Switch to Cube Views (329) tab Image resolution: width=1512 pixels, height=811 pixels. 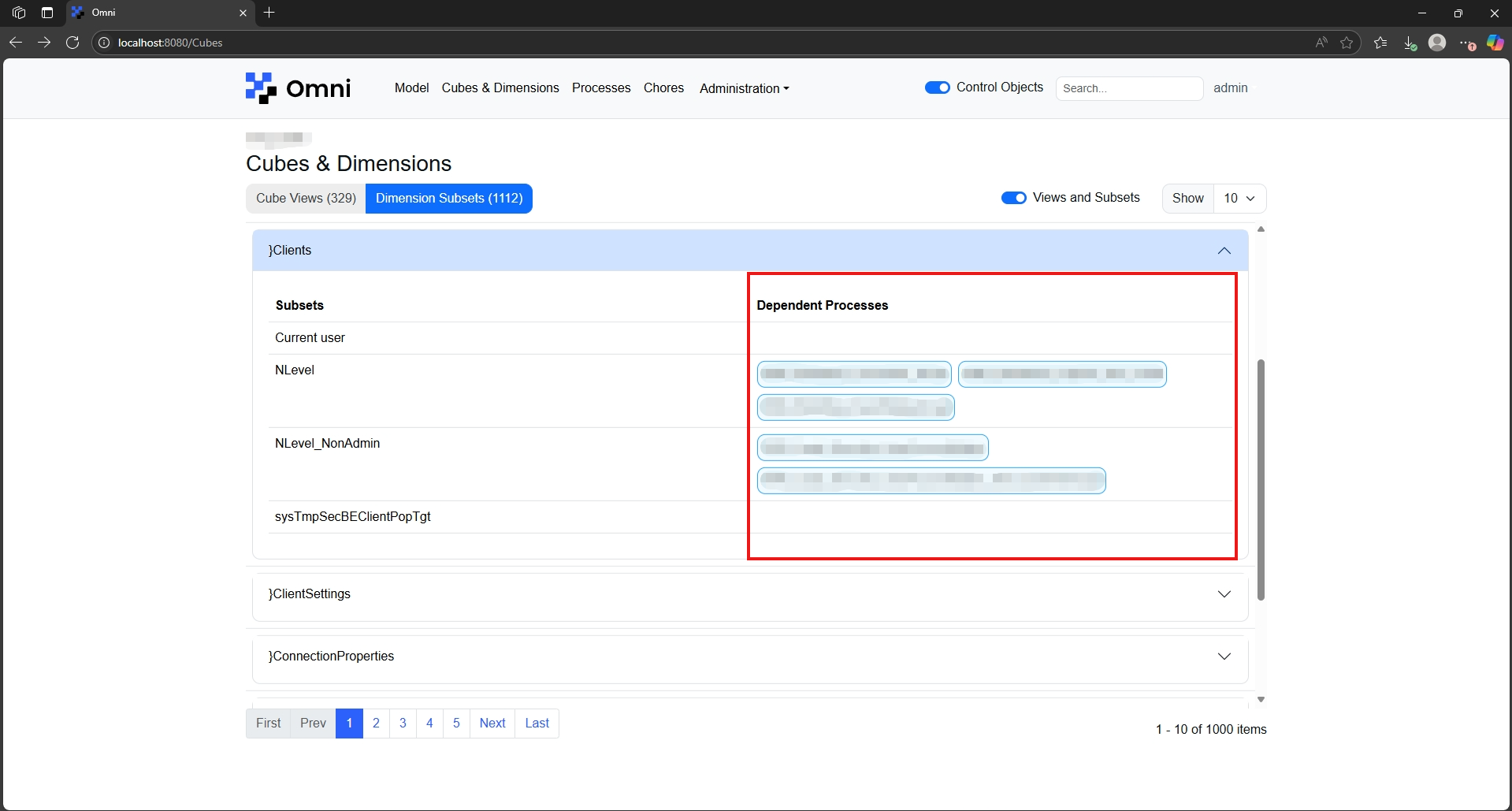point(306,199)
